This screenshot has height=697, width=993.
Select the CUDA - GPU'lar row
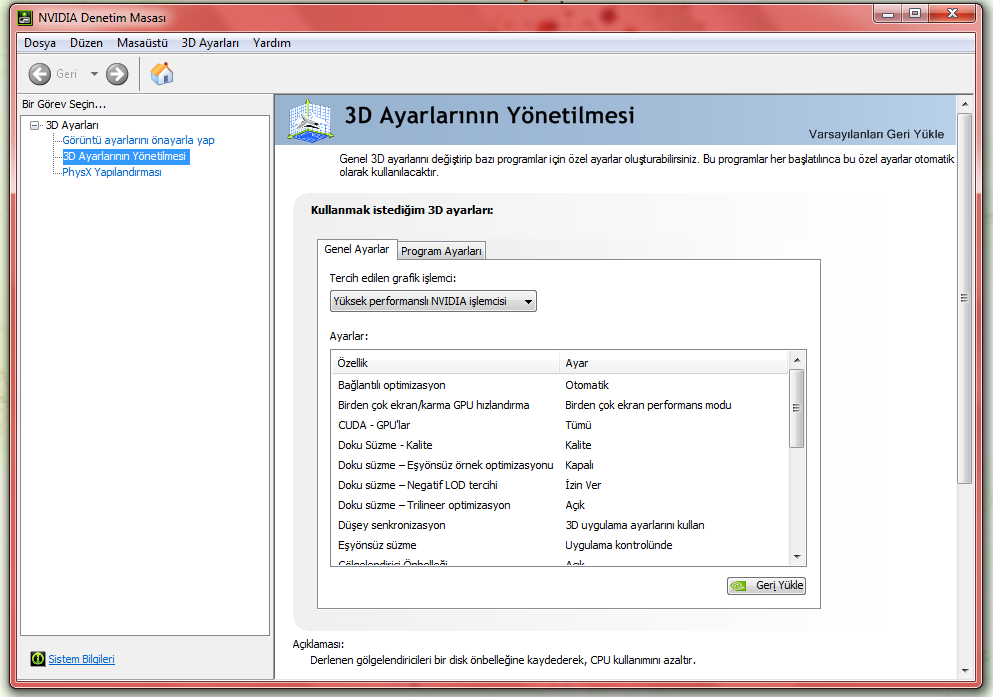tap(560, 425)
